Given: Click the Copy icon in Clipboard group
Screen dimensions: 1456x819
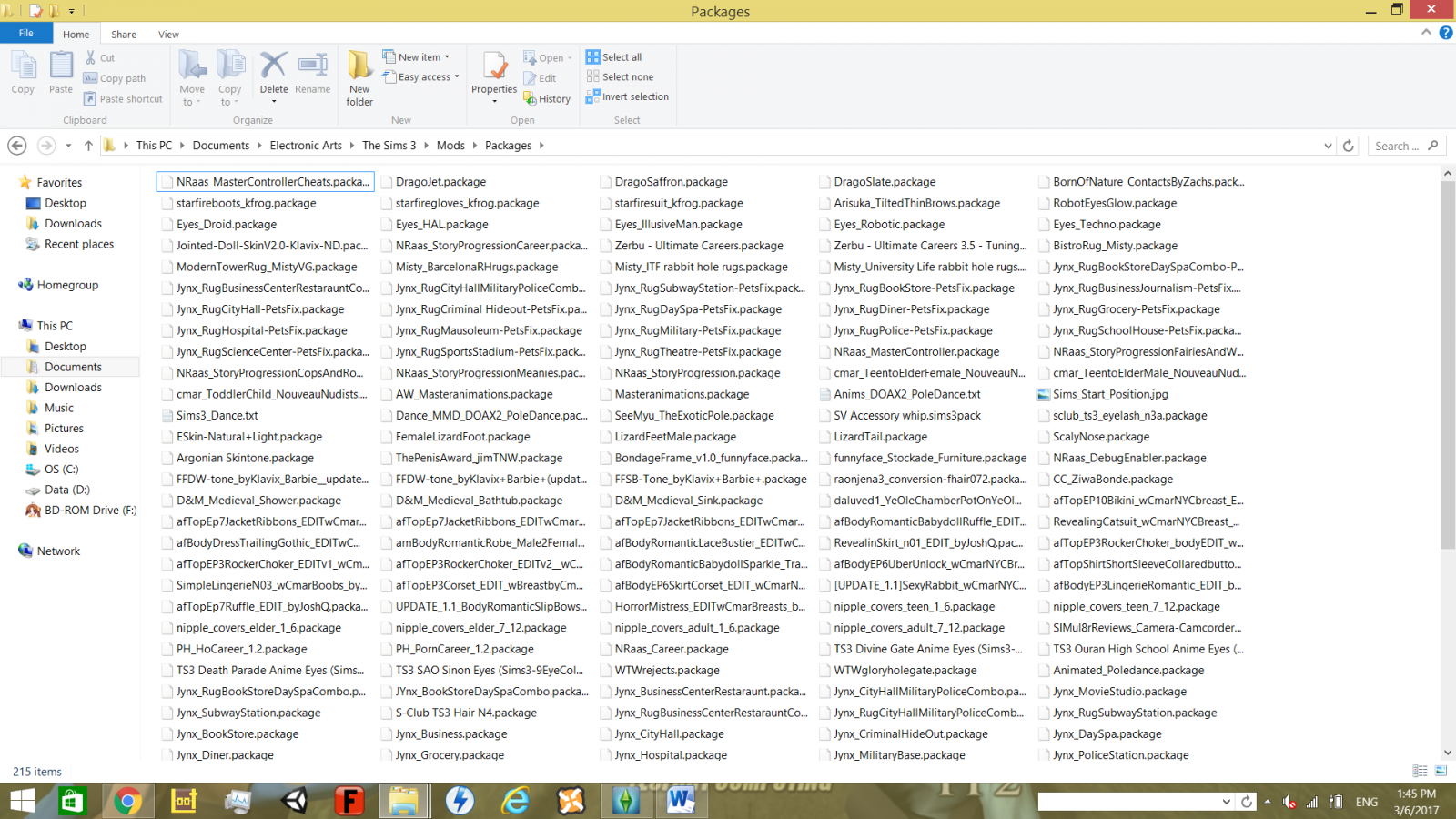Looking at the screenshot, I should pos(23,72).
